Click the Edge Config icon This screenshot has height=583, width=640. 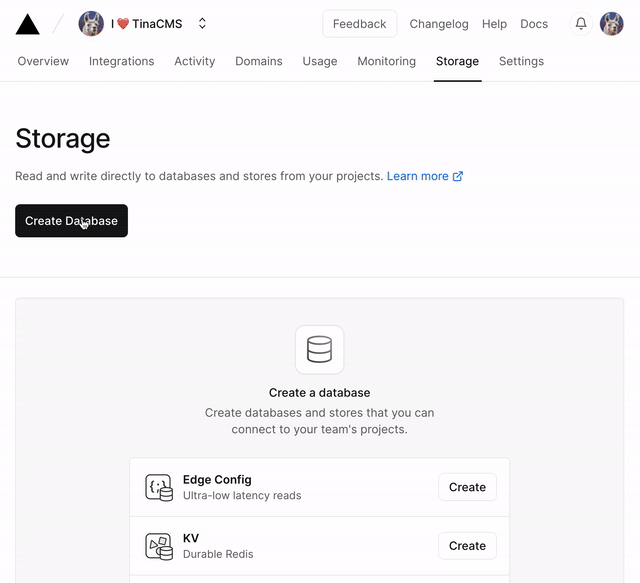[x=159, y=487]
